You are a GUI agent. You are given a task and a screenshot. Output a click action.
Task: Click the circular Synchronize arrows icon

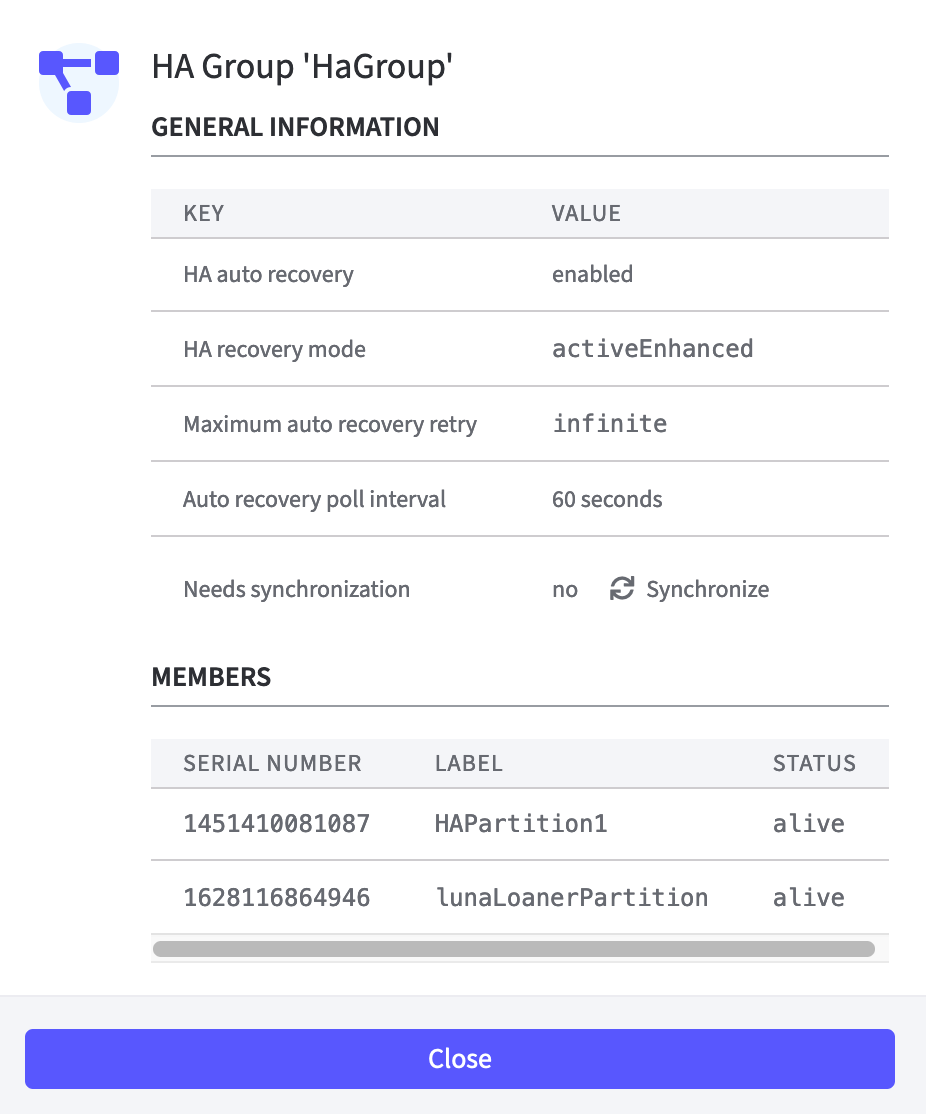pyautogui.click(x=622, y=589)
